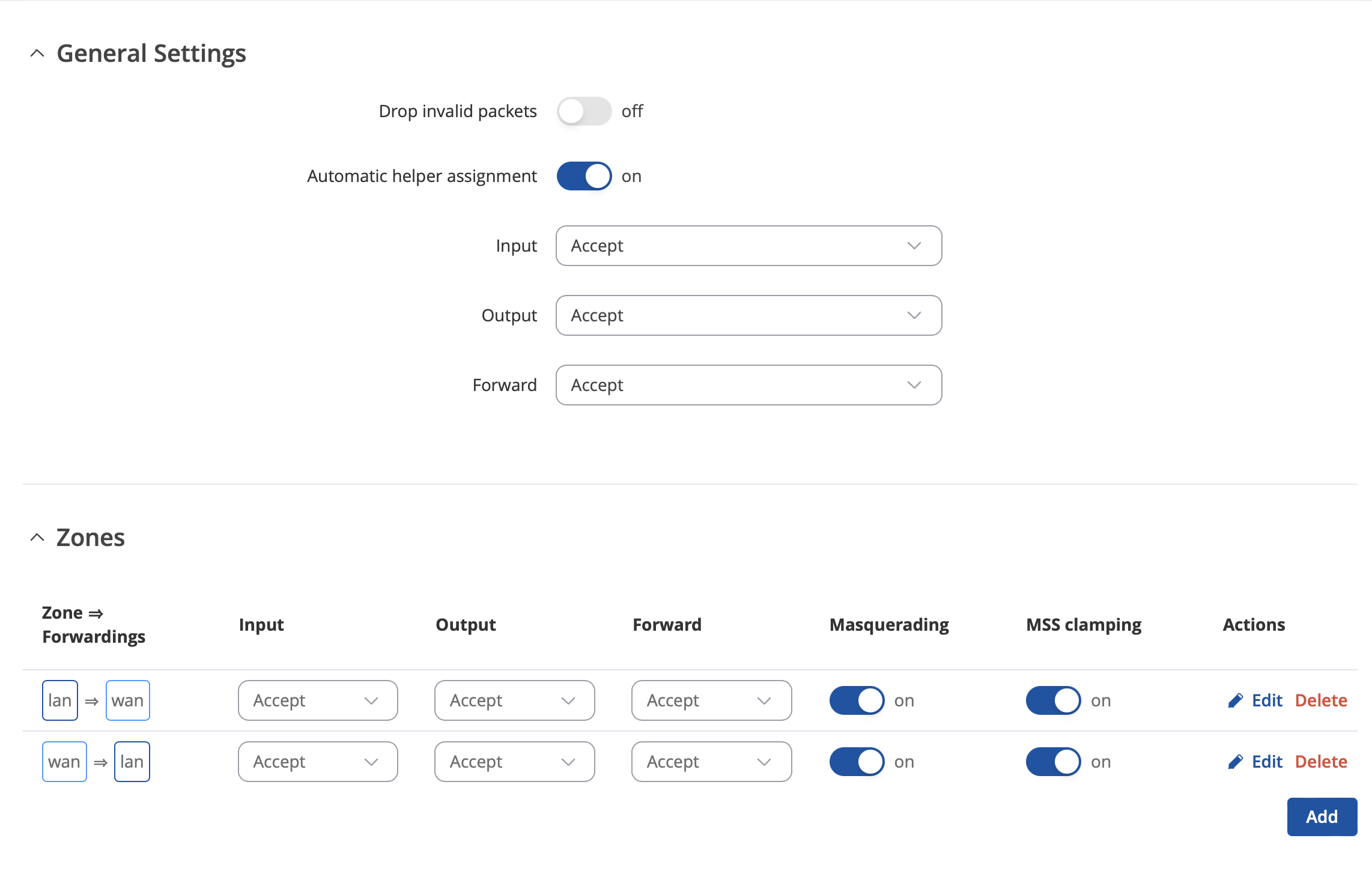Toggle Masquerading for lan ⇒ wan zone
1372x877 pixels.
pos(857,700)
